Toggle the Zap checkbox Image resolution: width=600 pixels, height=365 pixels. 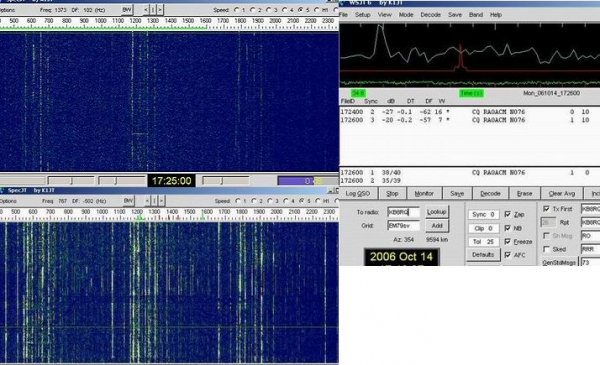click(x=508, y=214)
